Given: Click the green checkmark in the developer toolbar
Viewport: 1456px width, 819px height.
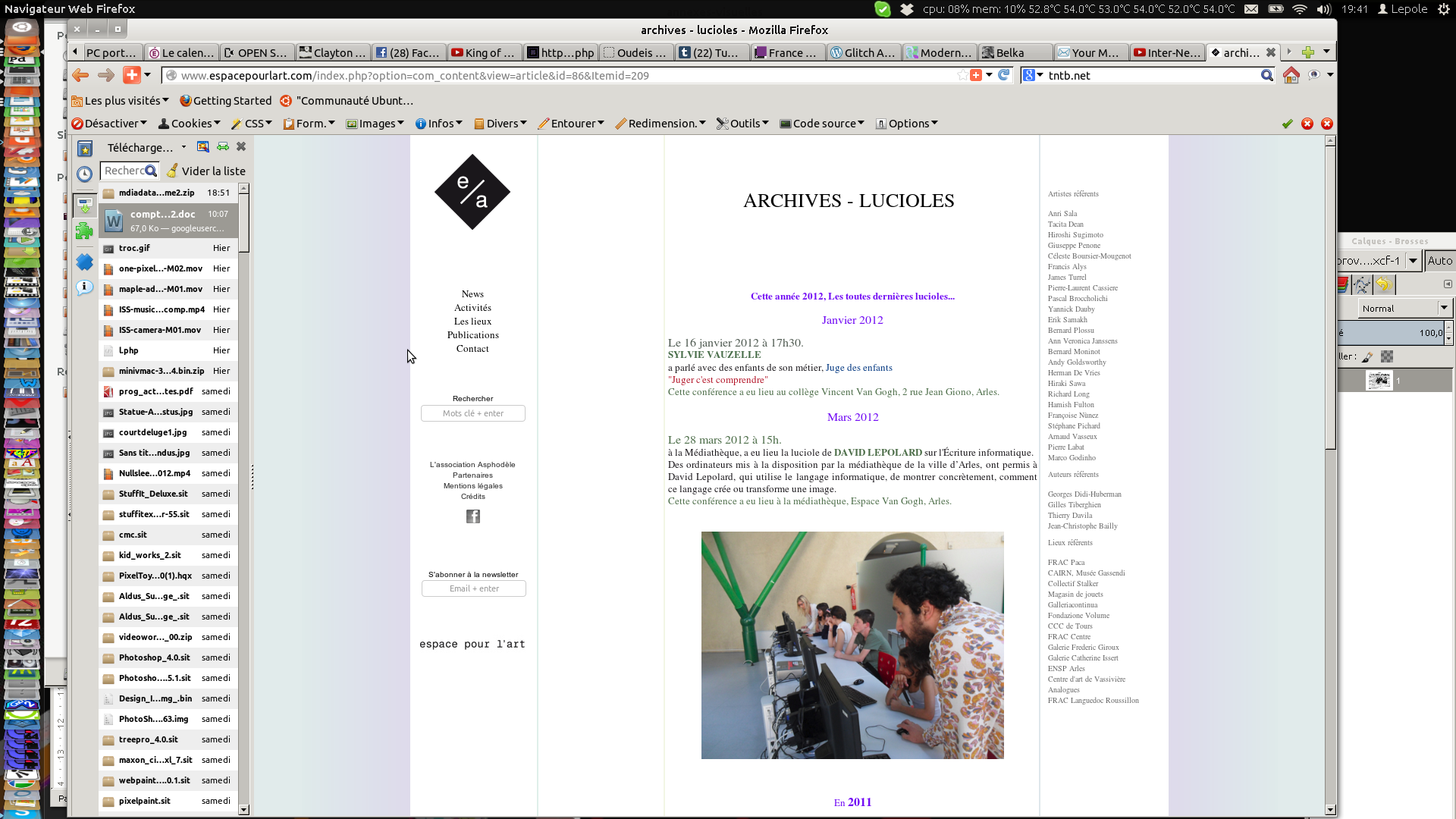Looking at the screenshot, I should tap(1287, 124).
